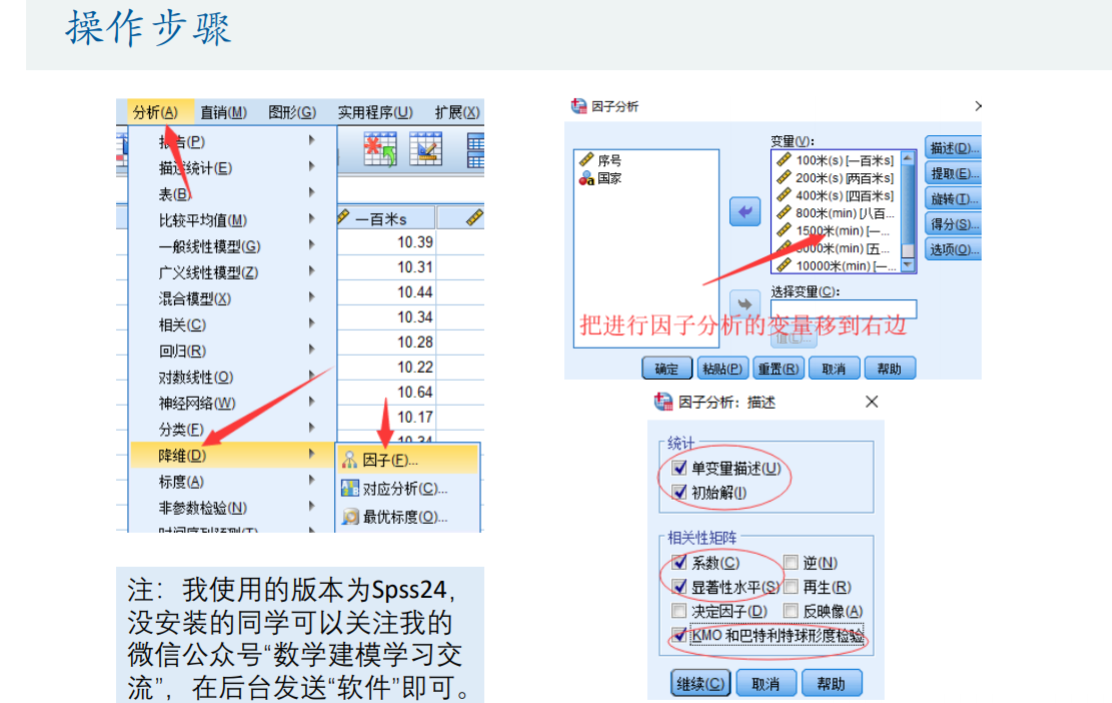Image resolution: width=1112 pixels, height=703 pixels.
Task: Open the 分析(A) menu
Action: pyautogui.click(x=155, y=112)
